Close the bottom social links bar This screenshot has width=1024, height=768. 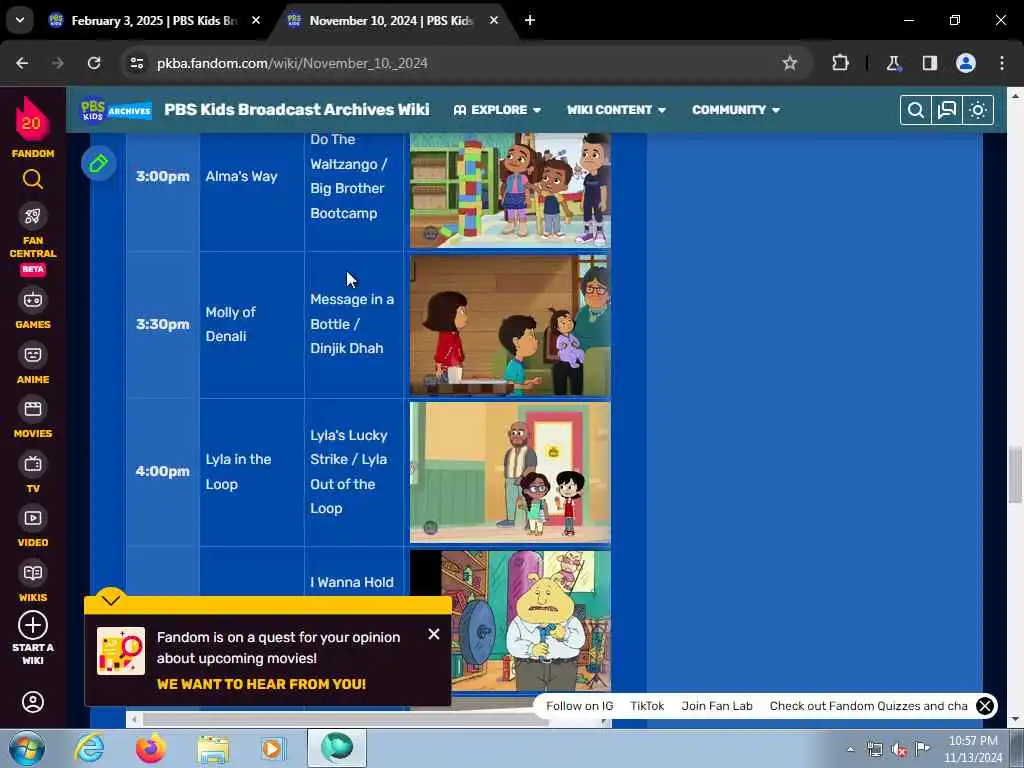click(x=984, y=706)
